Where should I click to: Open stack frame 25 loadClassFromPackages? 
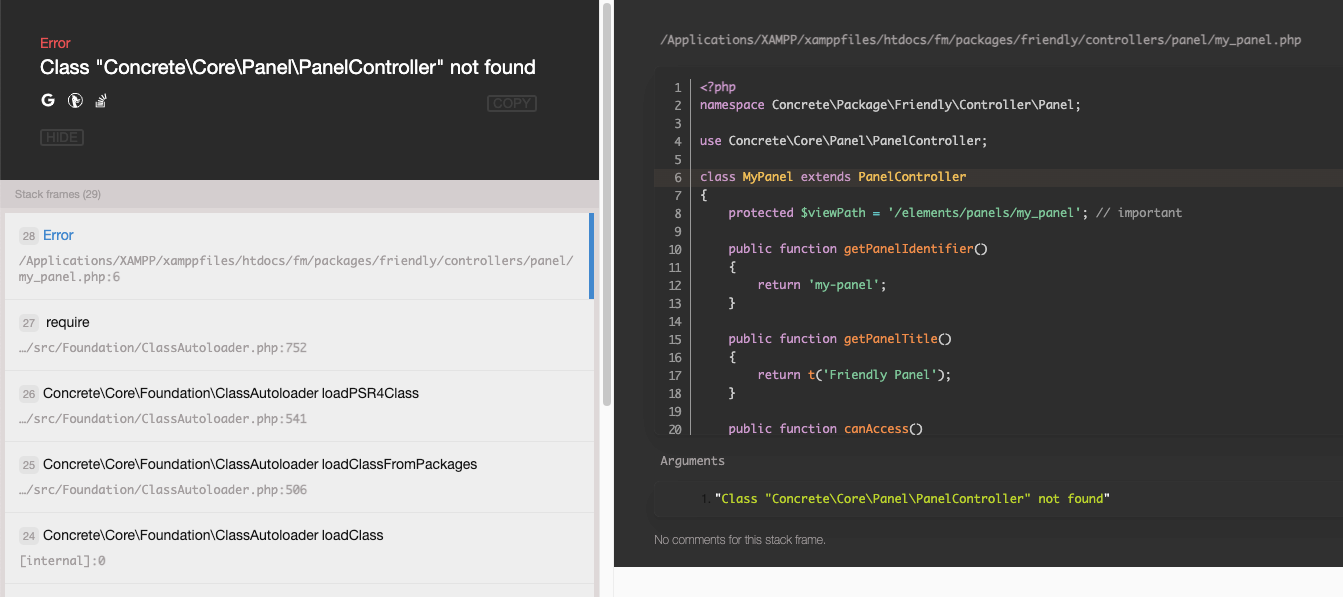pos(297,477)
